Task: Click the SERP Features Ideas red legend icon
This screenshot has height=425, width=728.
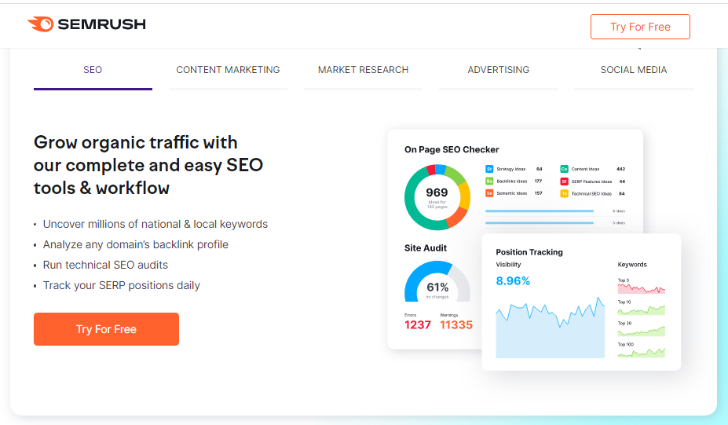Action: 564,181
